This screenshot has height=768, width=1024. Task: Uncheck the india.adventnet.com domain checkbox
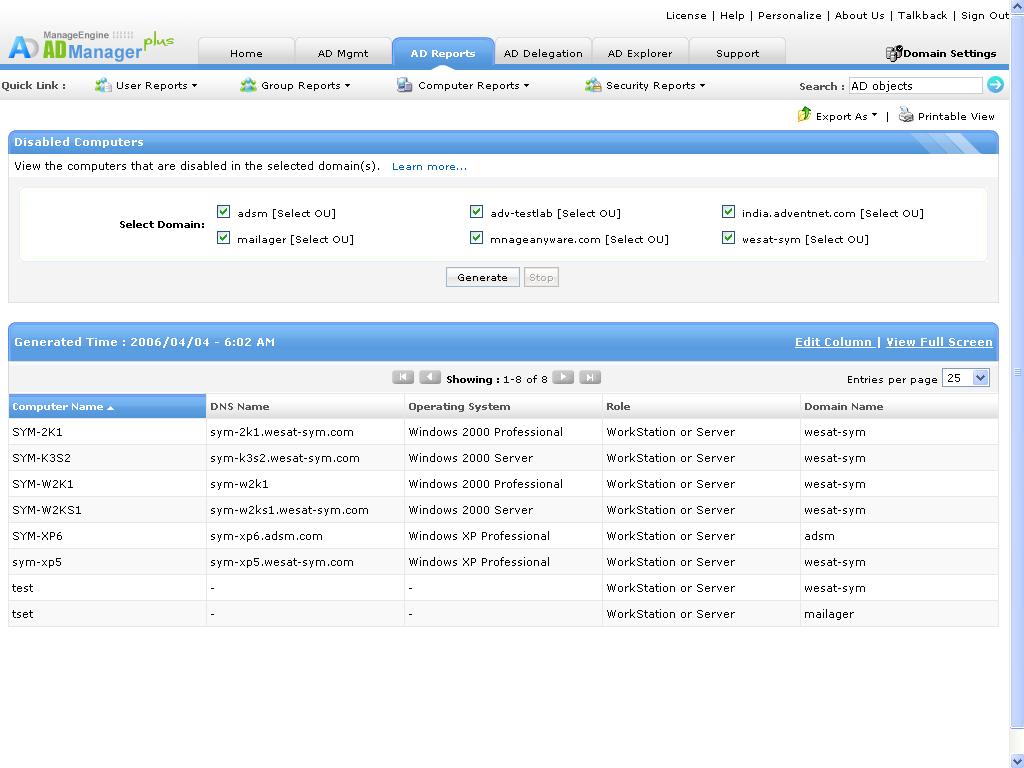(x=728, y=212)
